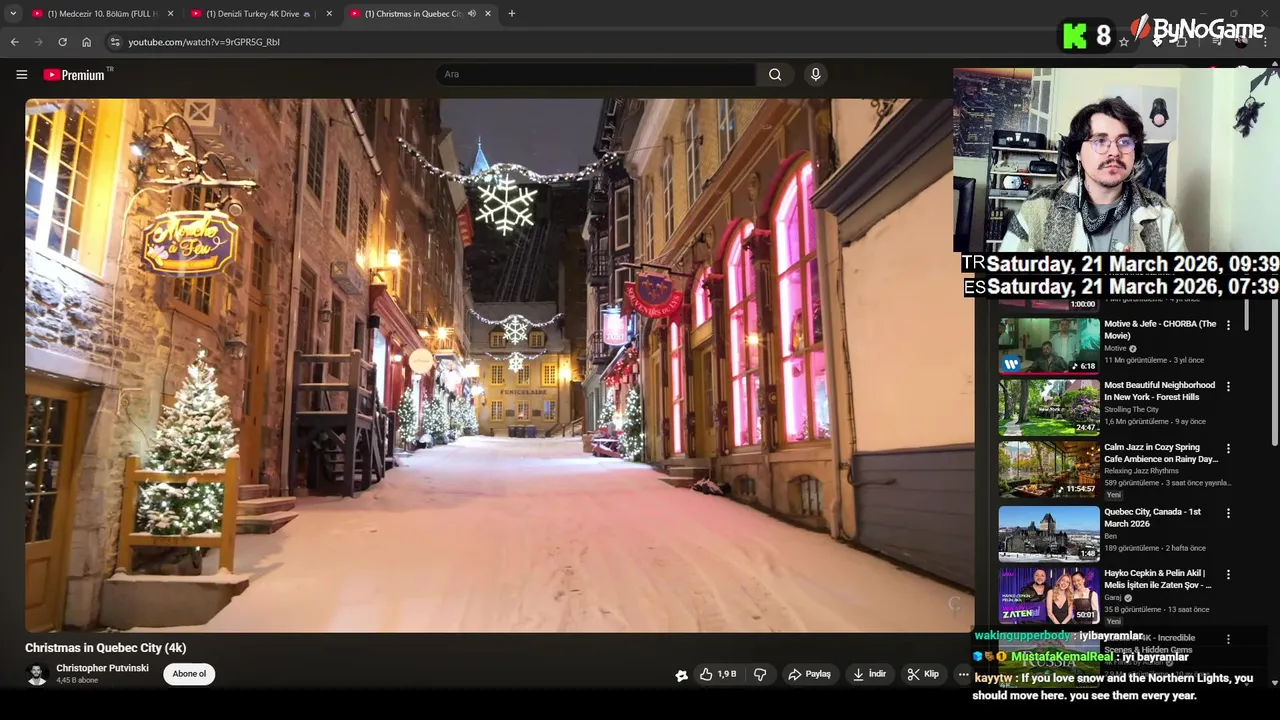Open Christopher Putvinski channel name link
The height and width of the screenshot is (720, 1280).
(102, 668)
